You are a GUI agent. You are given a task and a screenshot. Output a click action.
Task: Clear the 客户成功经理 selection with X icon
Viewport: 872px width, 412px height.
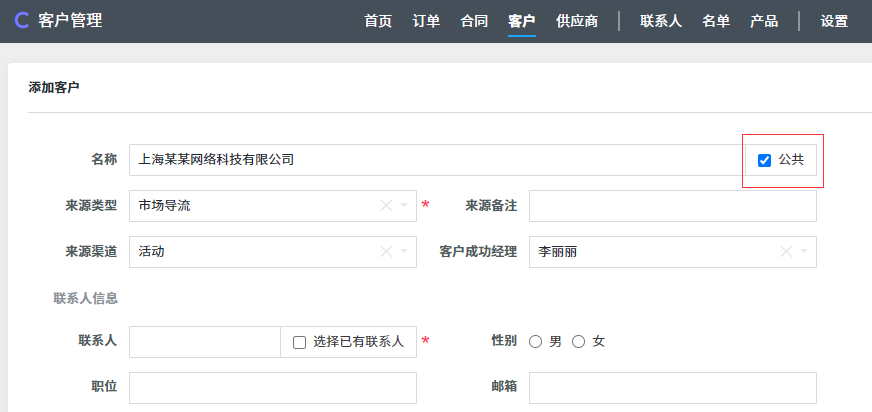[786, 252]
